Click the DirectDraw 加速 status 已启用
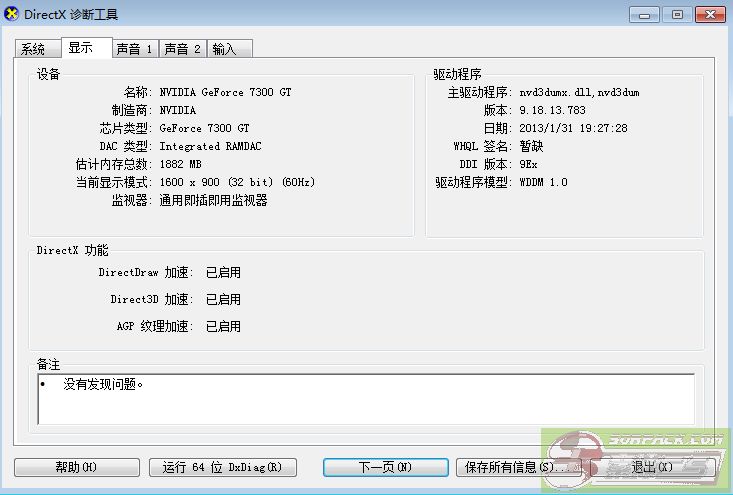Image resolution: width=733 pixels, height=495 pixels. 223,272
